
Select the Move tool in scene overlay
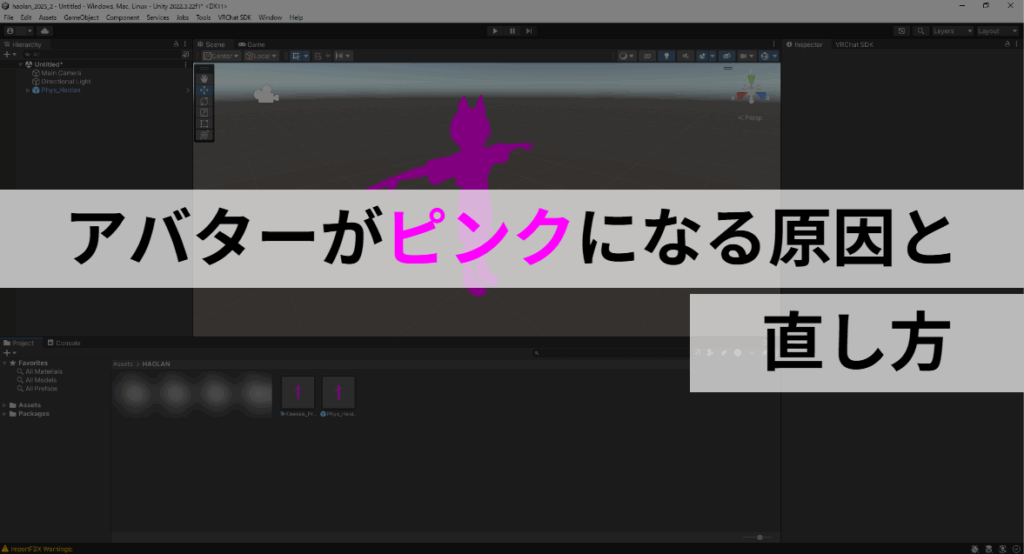point(204,90)
